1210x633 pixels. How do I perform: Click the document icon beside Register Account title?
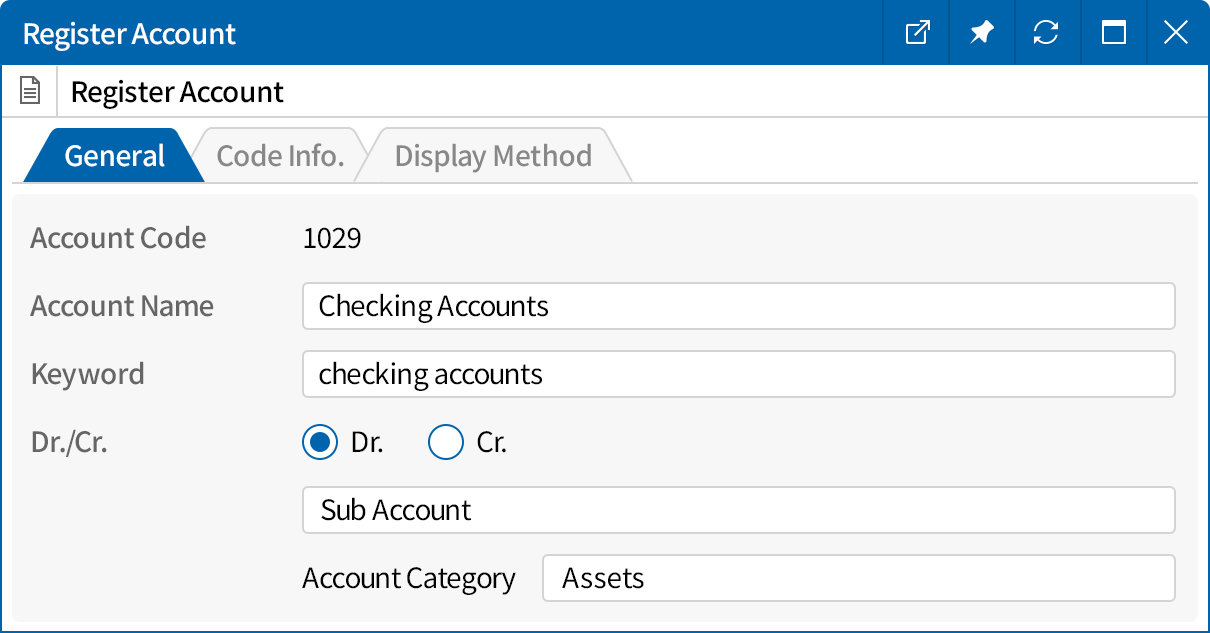click(x=29, y=90)
